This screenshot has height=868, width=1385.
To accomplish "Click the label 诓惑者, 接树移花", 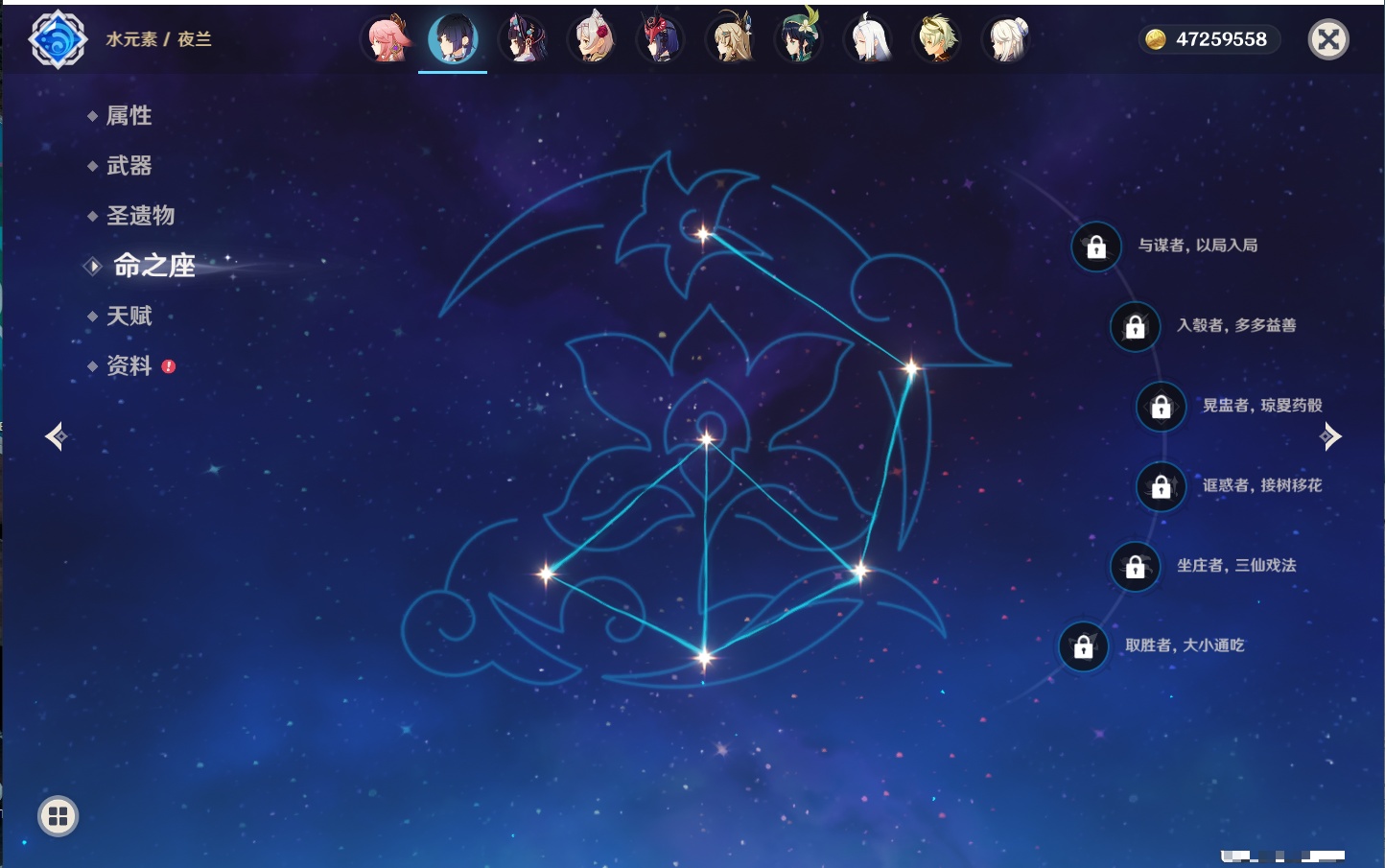I will tap(1262, 485).
